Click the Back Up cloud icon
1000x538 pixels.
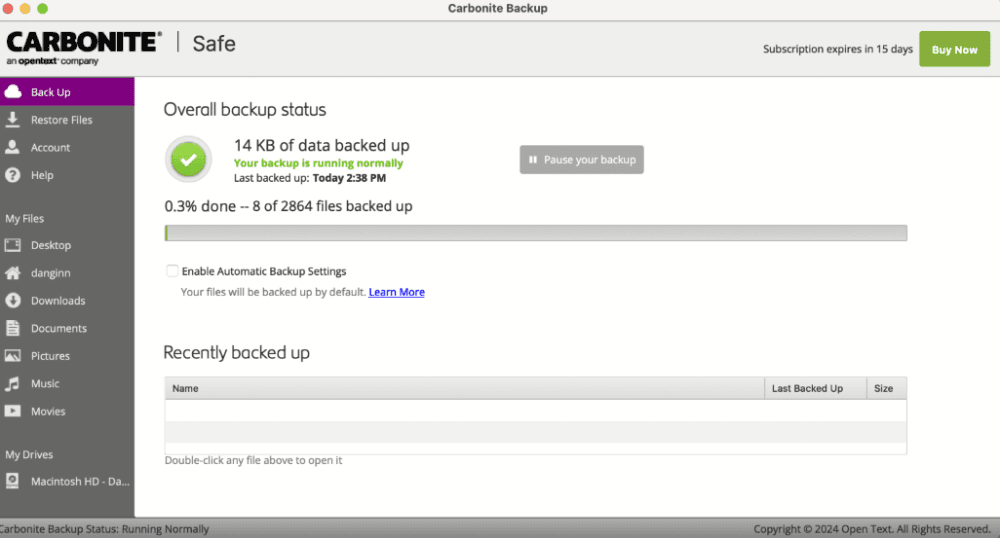[x=13, y=92]
